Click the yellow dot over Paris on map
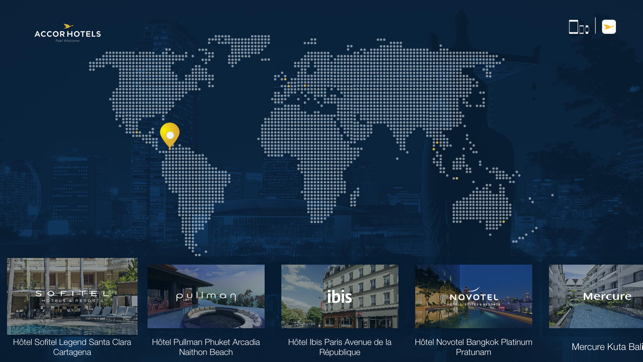Screen dimensions: 643x362 point(289,86)
